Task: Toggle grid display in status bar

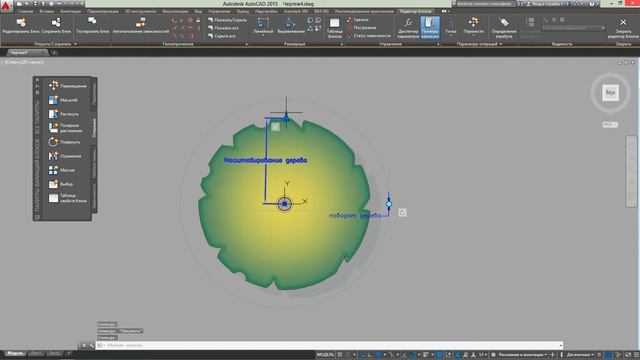Action: (340, 355)
